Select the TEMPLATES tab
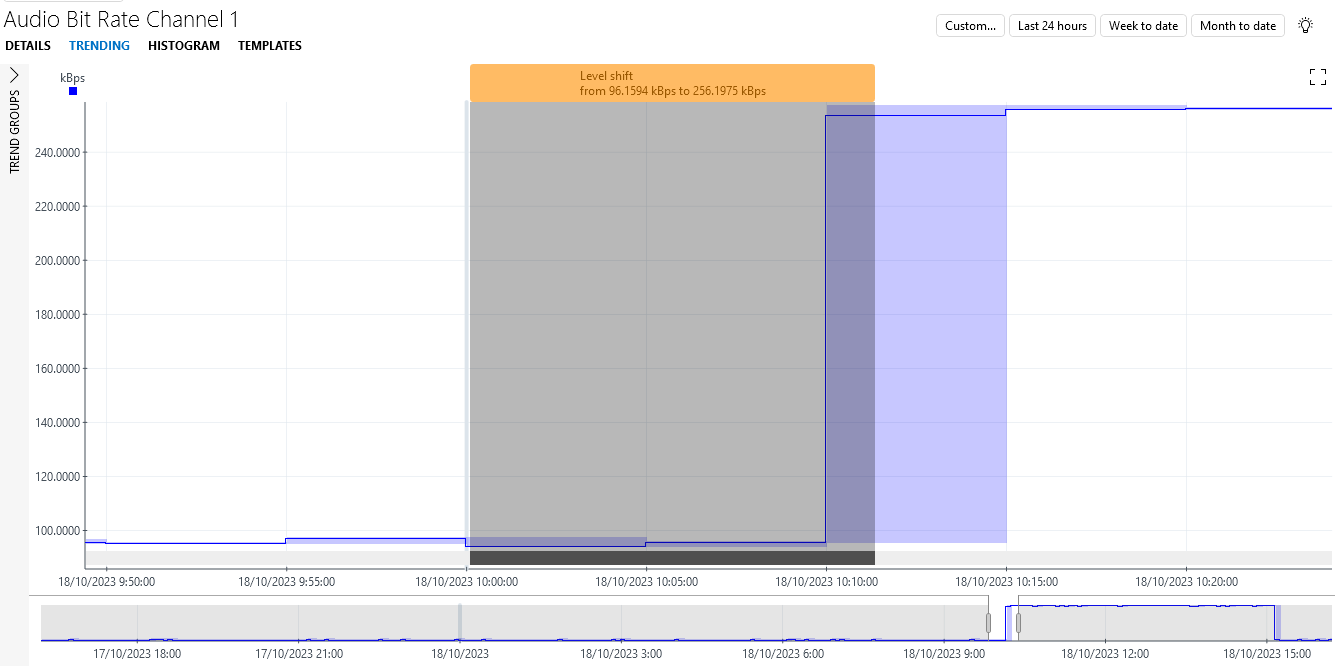This screenshot has width=1335, height=666. [x=269, y=45]
